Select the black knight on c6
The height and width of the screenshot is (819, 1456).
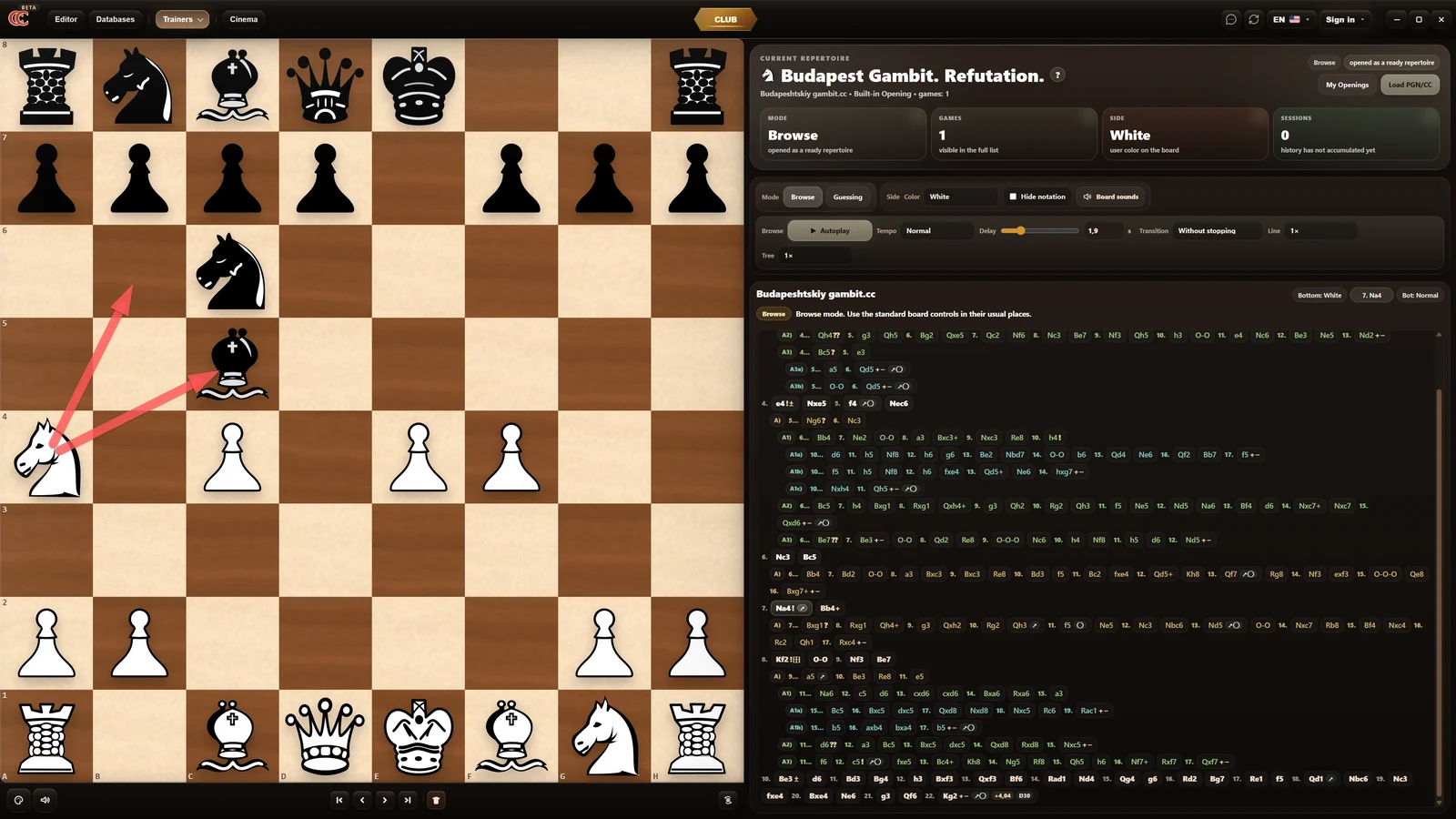coord(233,271)
